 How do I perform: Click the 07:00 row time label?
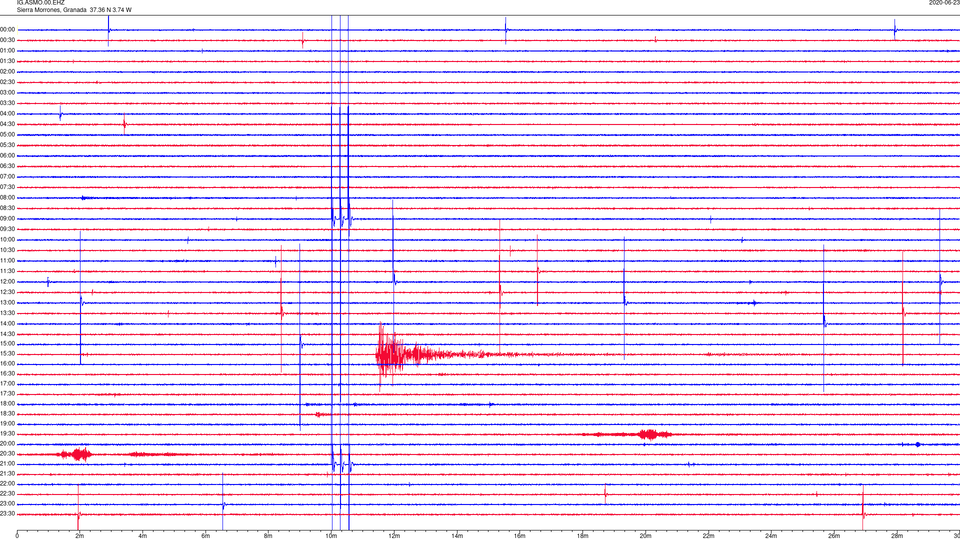click(7, 176)
